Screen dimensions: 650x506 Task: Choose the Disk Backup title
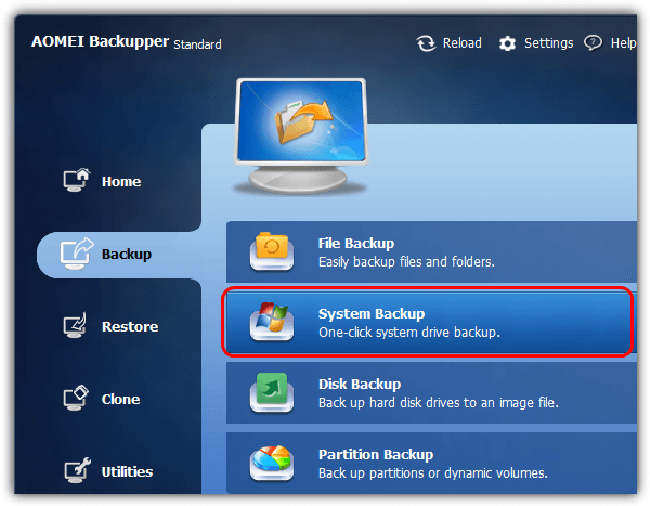[360, 385]
